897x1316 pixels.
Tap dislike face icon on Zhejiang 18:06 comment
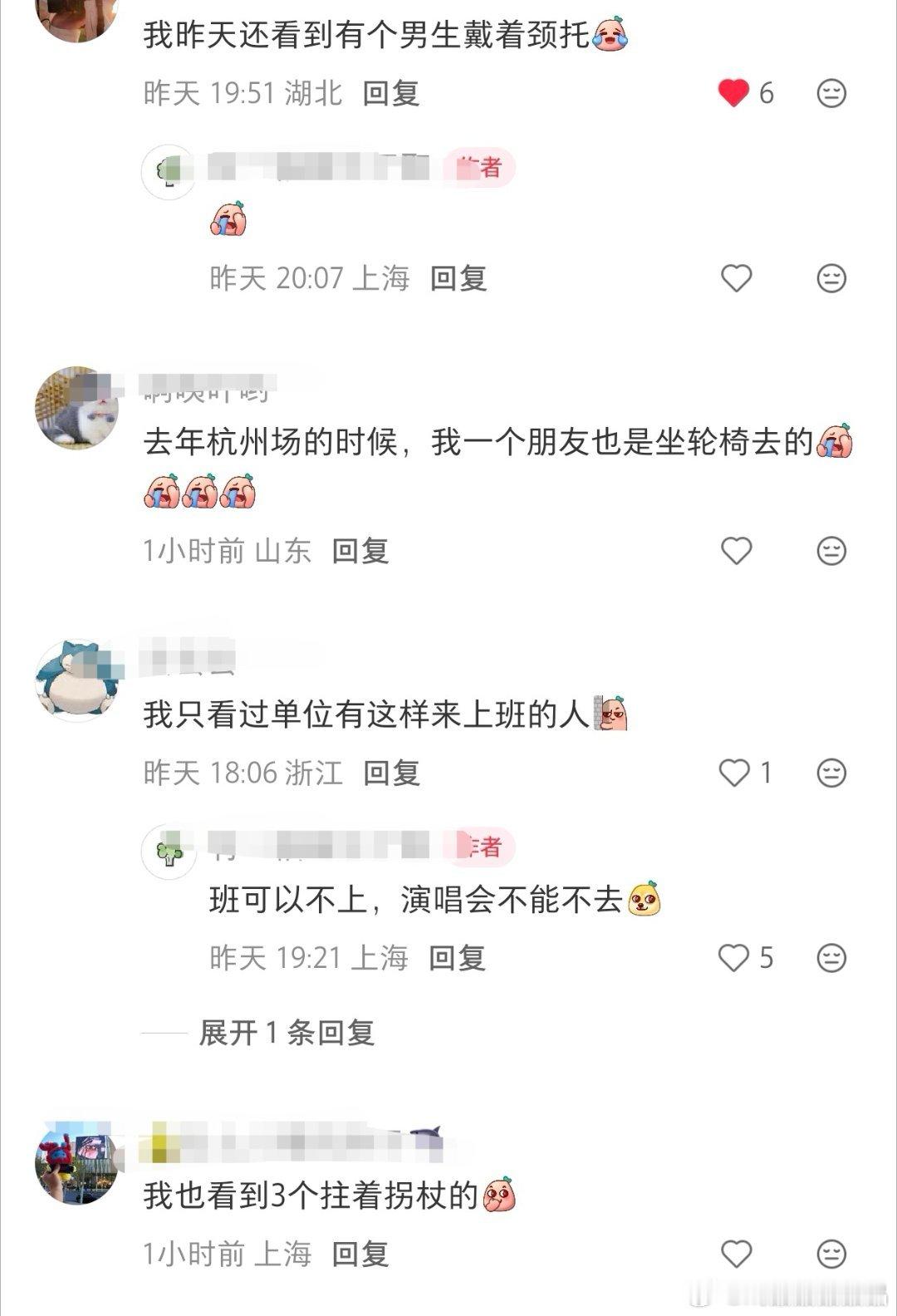click(831, 773)
